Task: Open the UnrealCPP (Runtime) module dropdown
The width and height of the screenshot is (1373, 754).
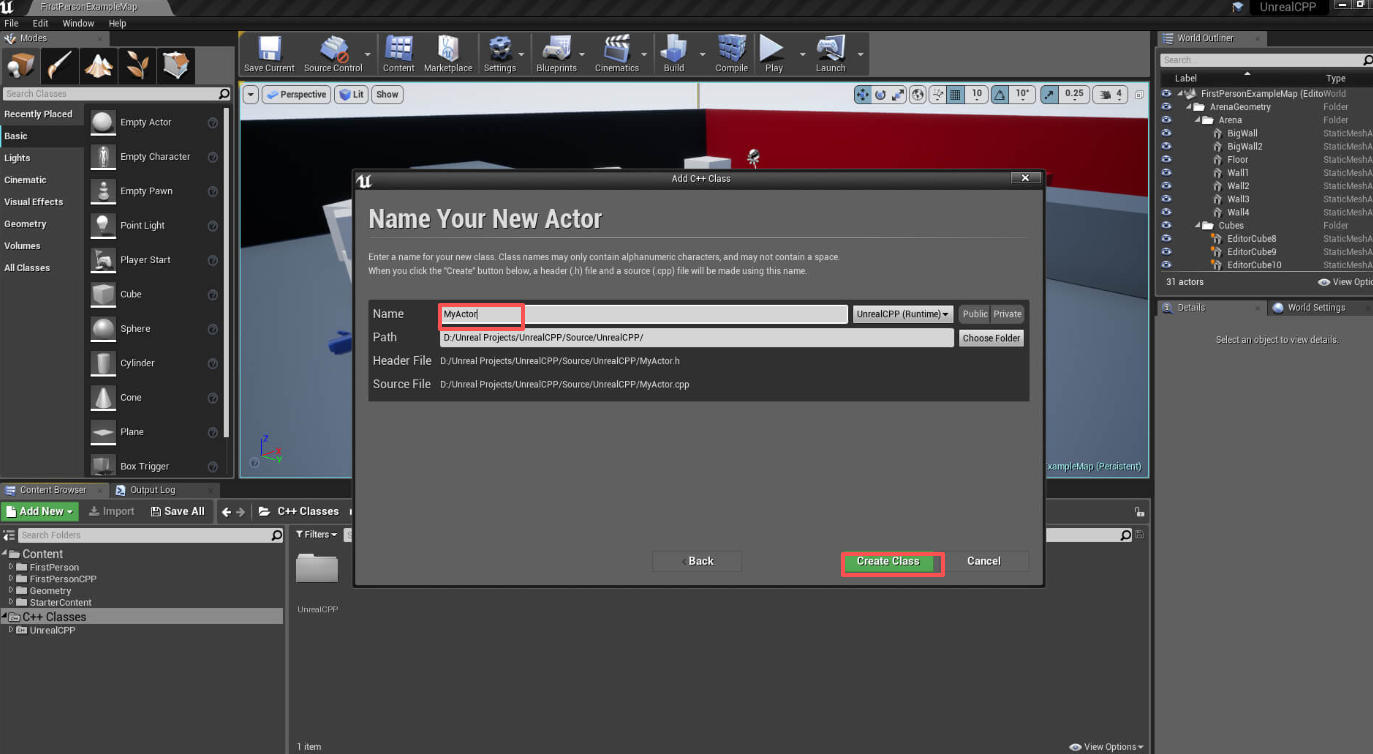Action: 902,314
